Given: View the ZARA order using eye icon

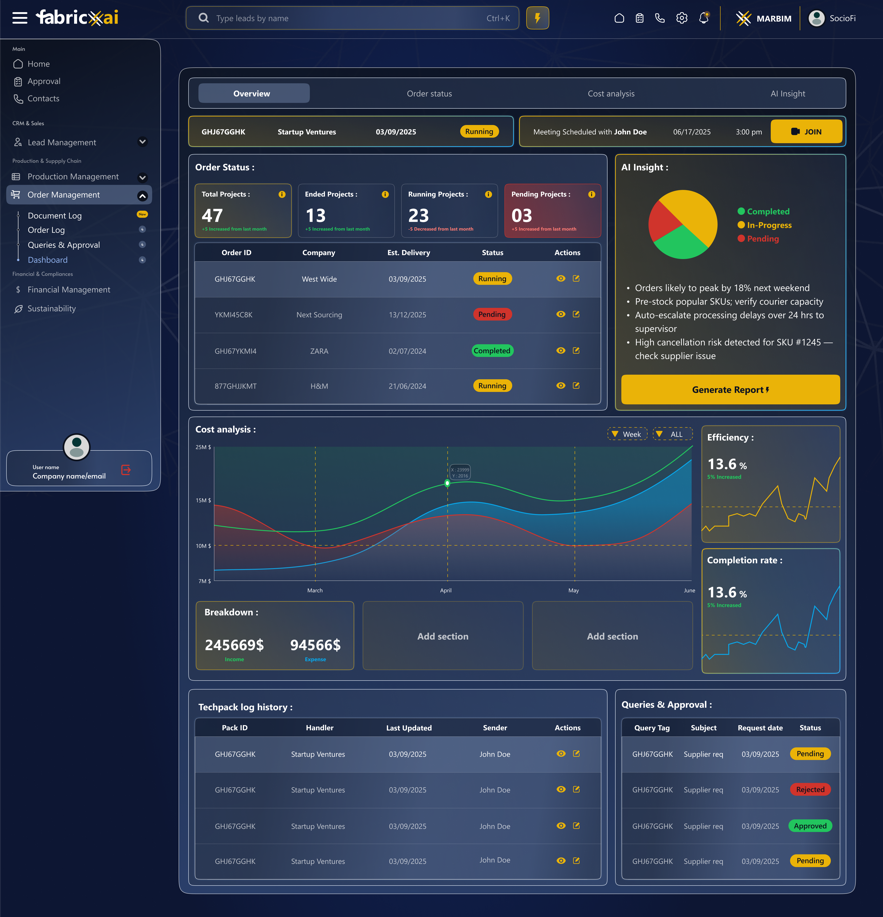Looking at the screenshot, I should pos(561,351).
